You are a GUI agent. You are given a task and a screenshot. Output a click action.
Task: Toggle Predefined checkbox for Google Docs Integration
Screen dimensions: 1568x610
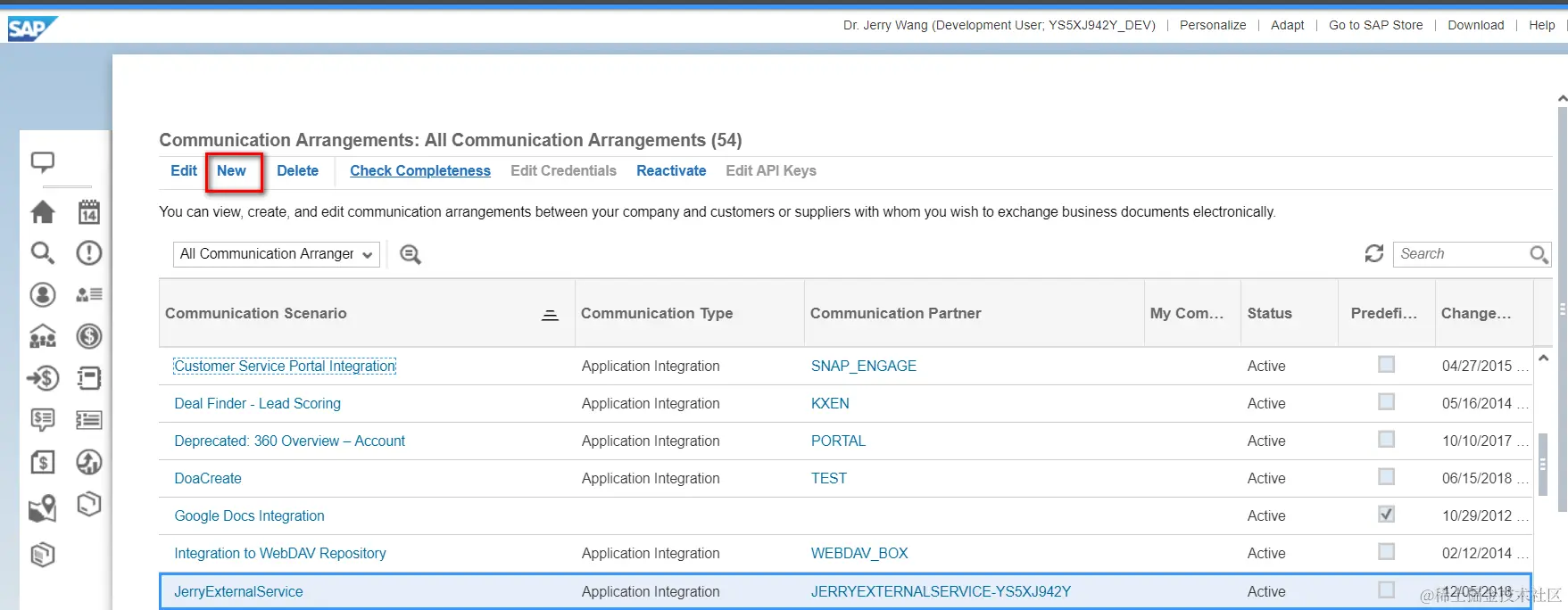pyautogui.click(x=1386, y=515)
